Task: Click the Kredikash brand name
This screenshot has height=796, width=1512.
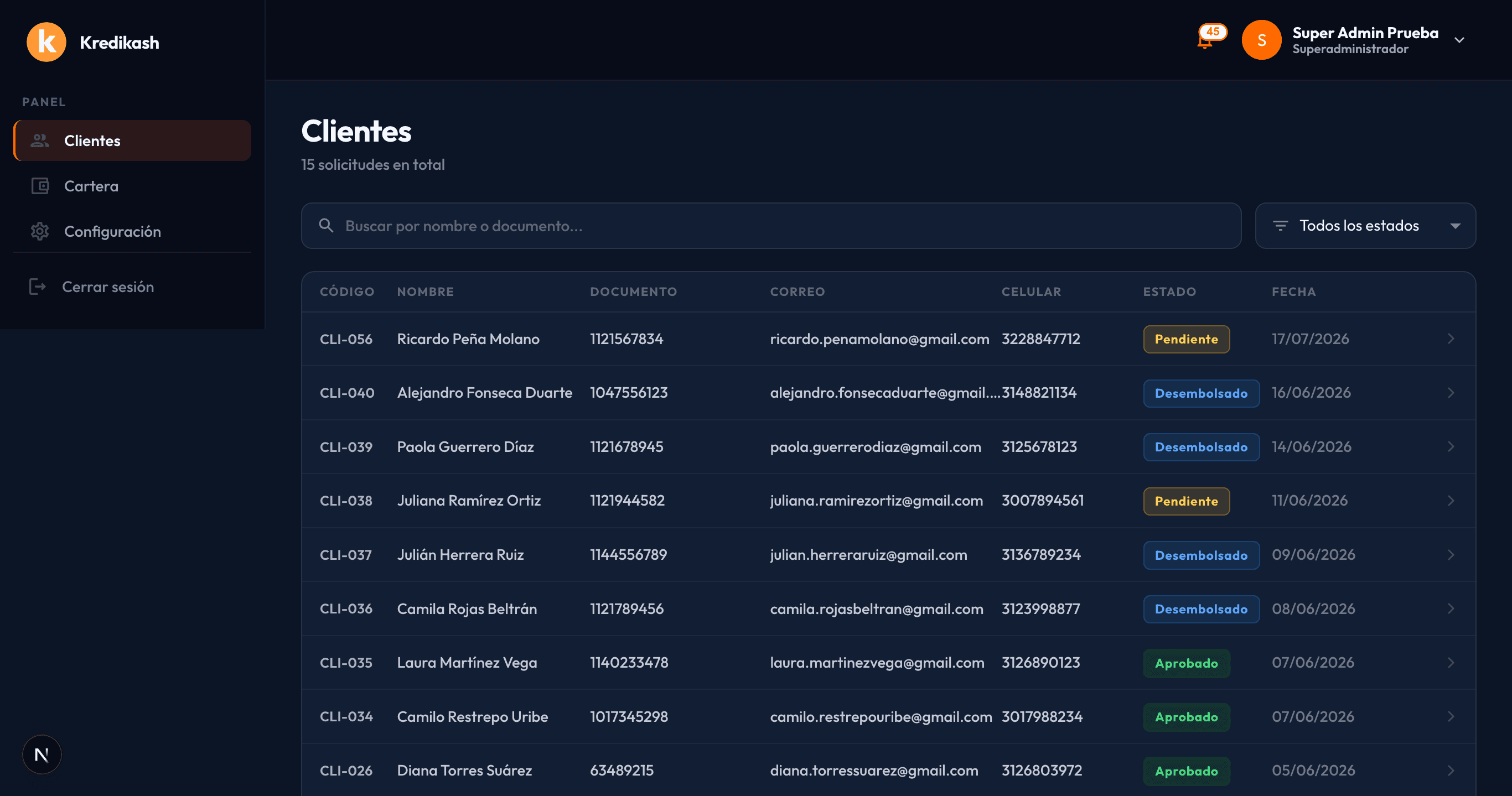Action: click(119, 42)
